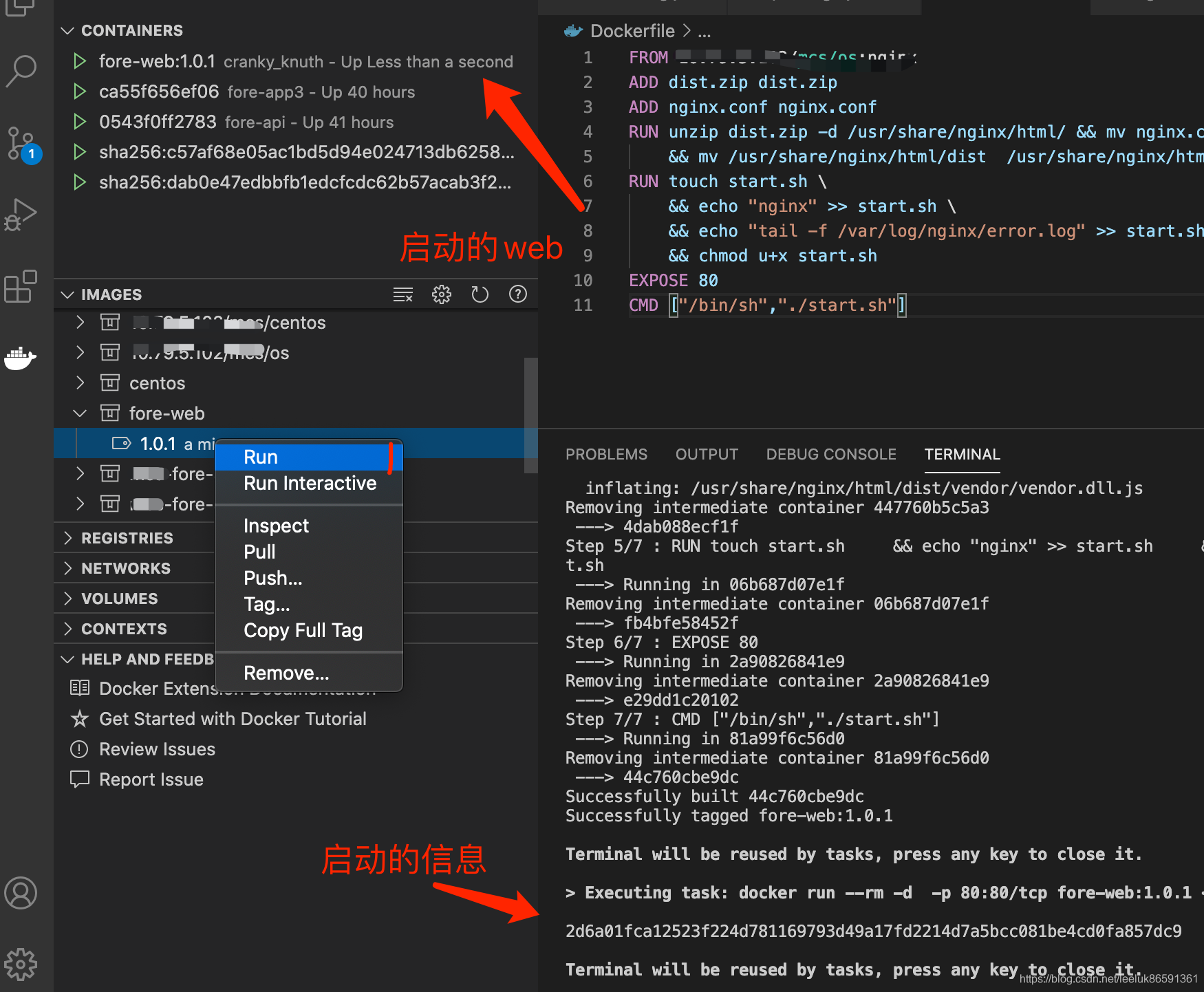Expand the mcs/centos image node
The width and height of the screenshot is (1204, 992).
[80, 322]
